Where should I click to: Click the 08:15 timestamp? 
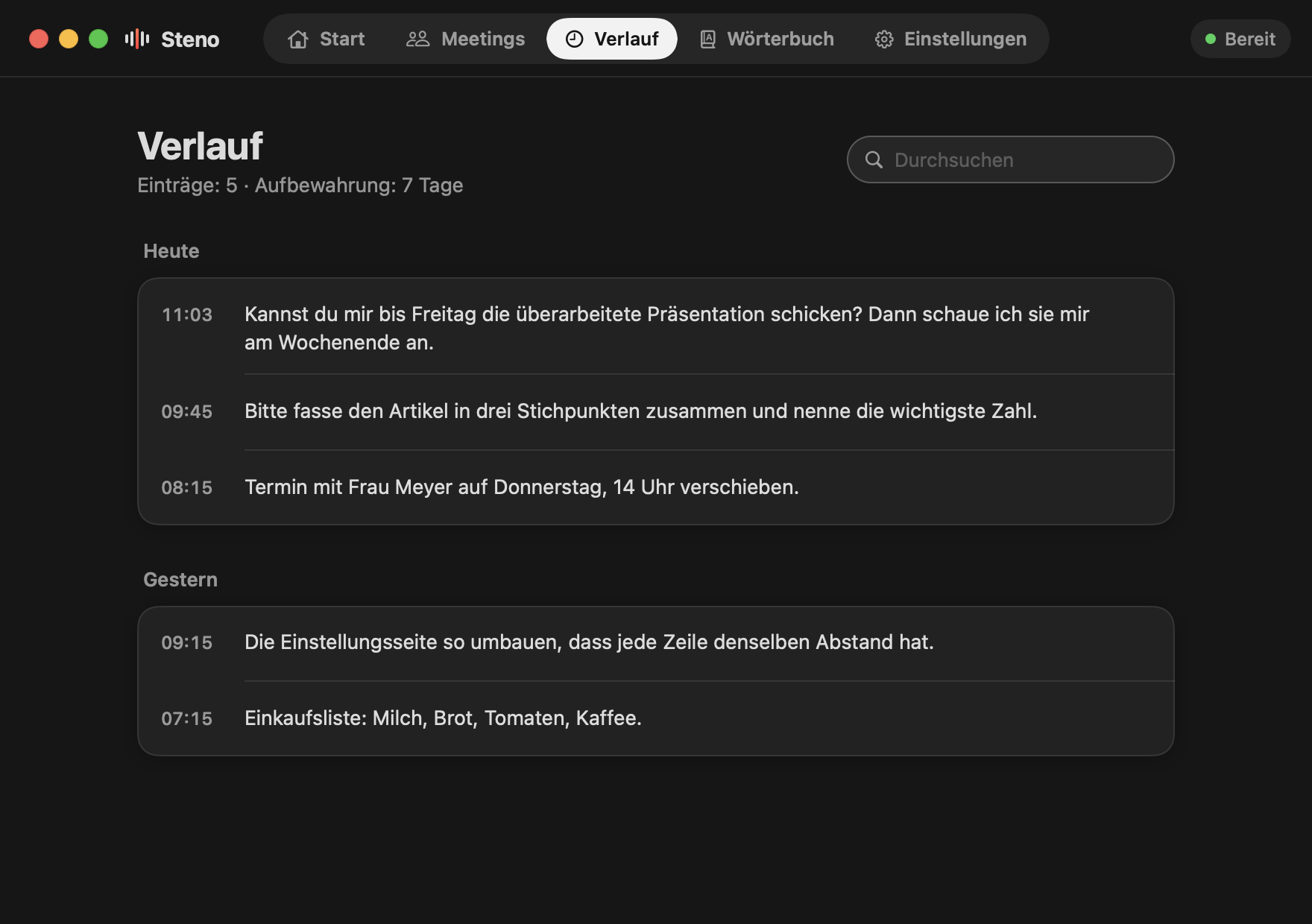tap(187, 488)
